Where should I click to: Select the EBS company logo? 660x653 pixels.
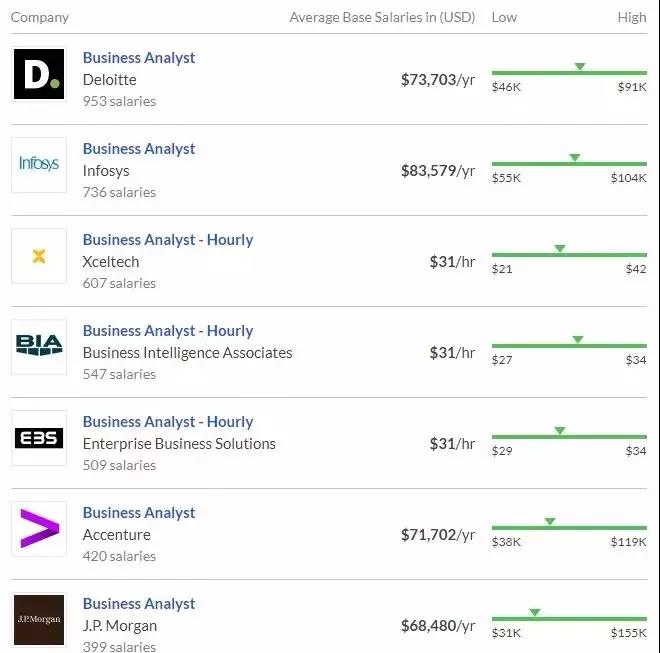tap(39, 438)
